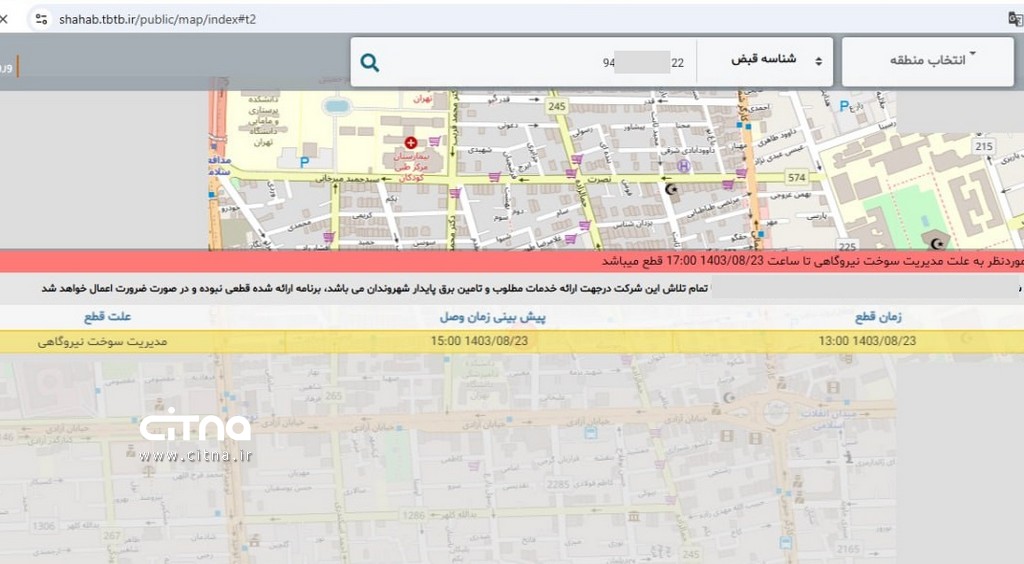Expand the شناسه قبض selector
1024x564 pixels.
point(765,61)
